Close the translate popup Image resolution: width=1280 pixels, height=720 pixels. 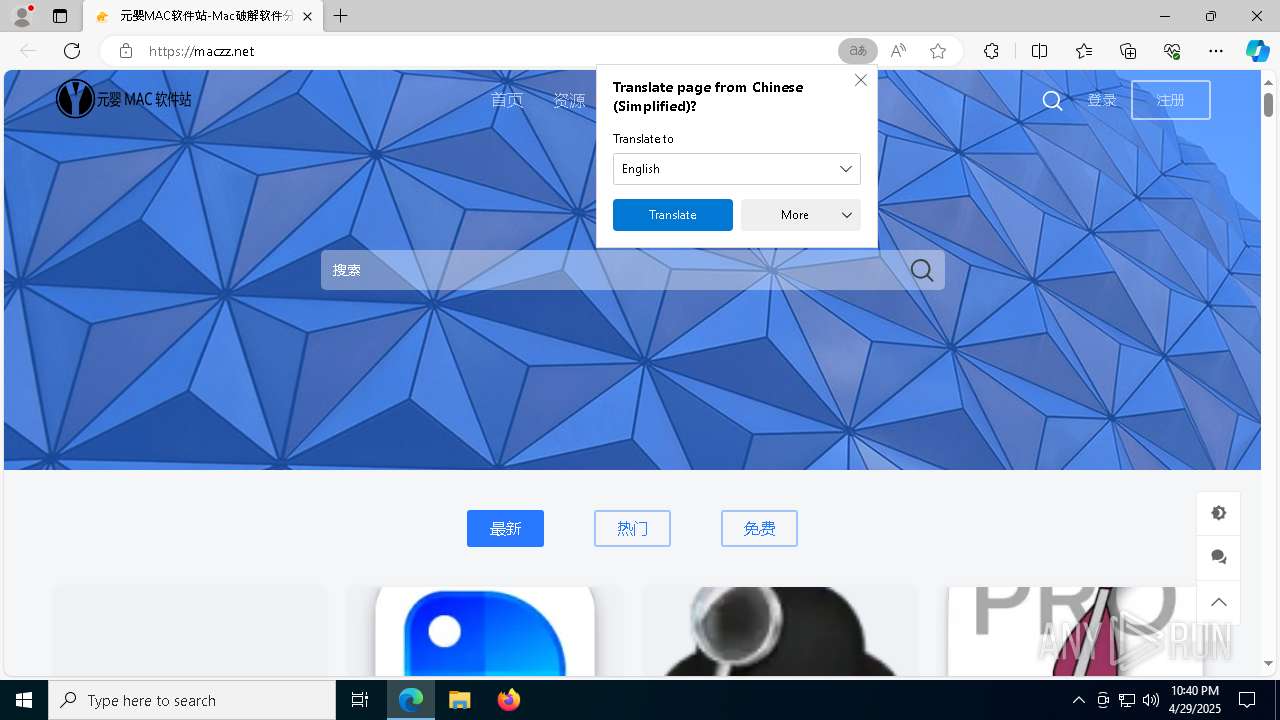[x=861, y=80]
